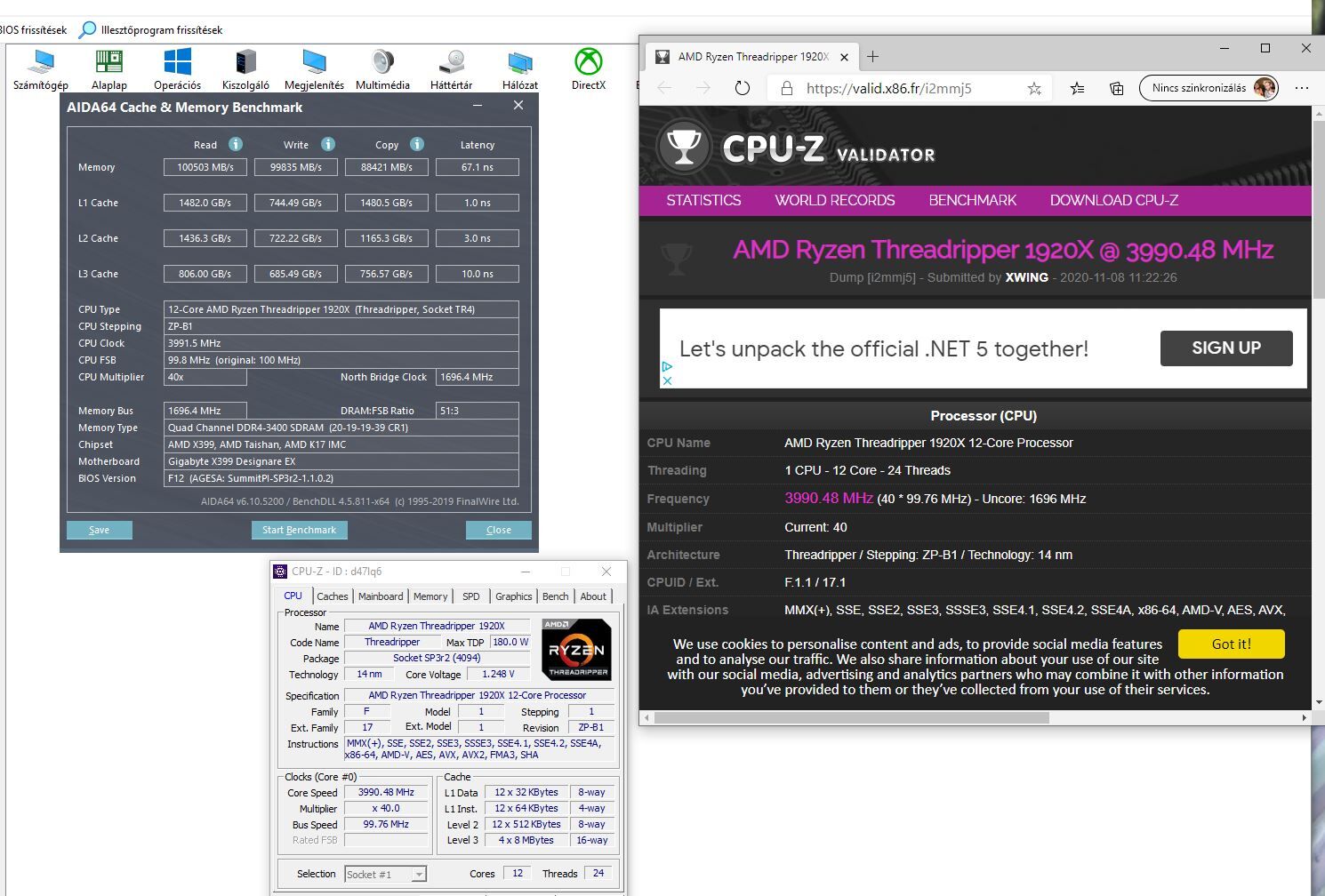
Task: Click the CPU Clock 3991.5 MHz field
Action: point(341,343)
